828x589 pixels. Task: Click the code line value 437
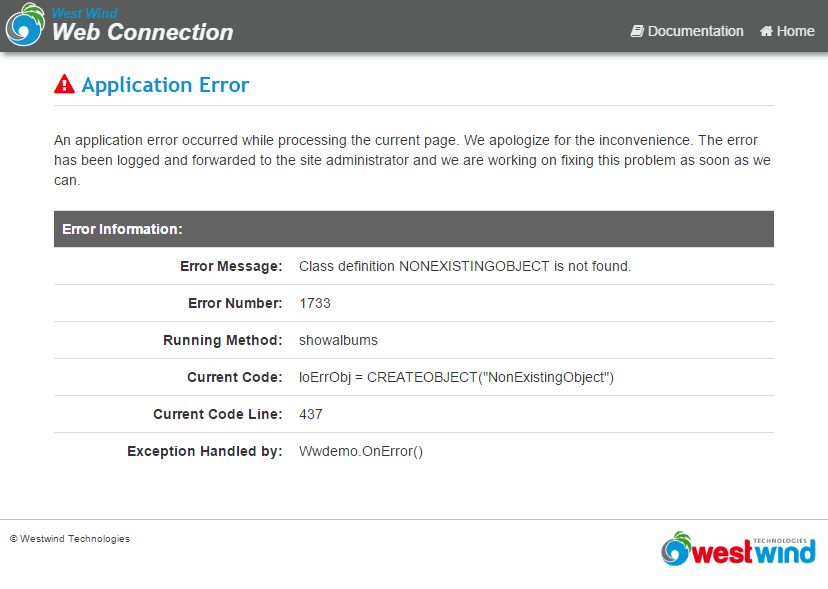(311, 414)
